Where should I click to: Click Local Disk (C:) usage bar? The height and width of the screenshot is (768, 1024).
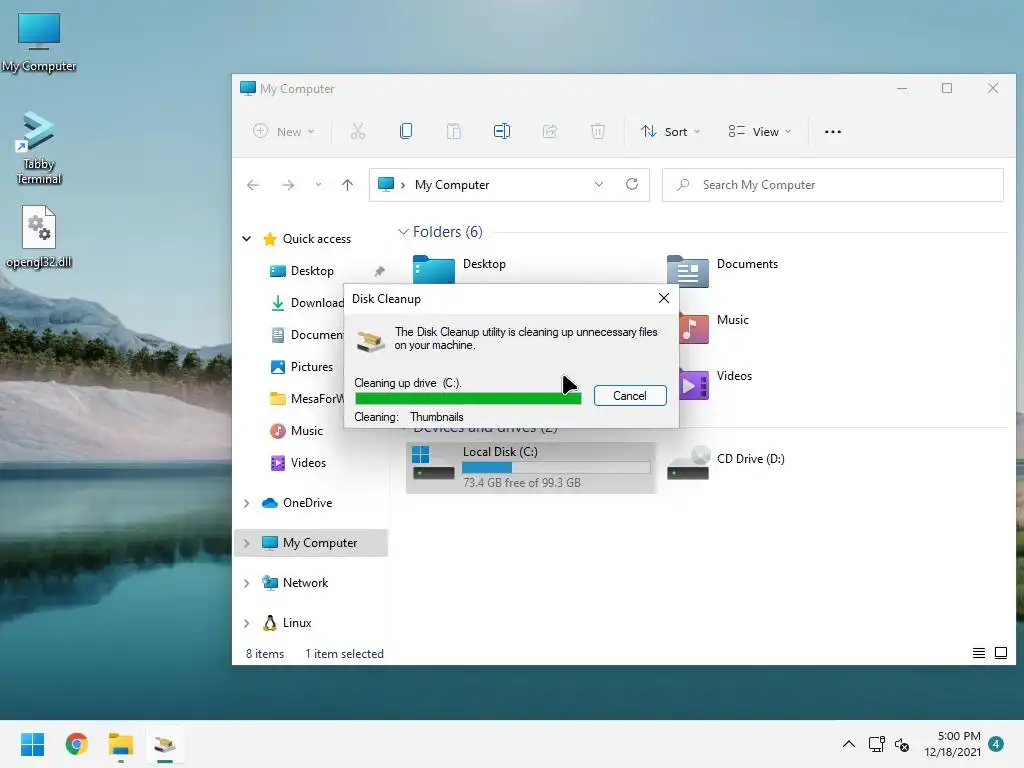pyautogui.click(x=556, y=468)
